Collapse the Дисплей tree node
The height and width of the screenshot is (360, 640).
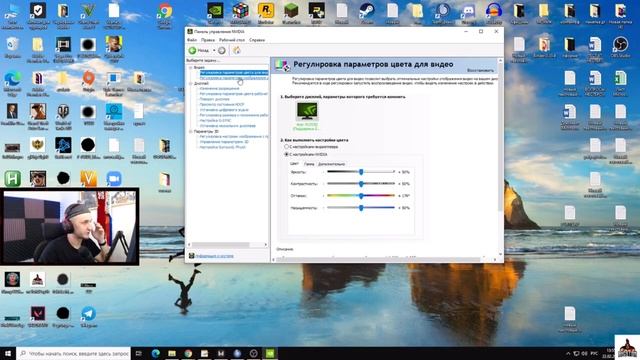coord(190,83)
